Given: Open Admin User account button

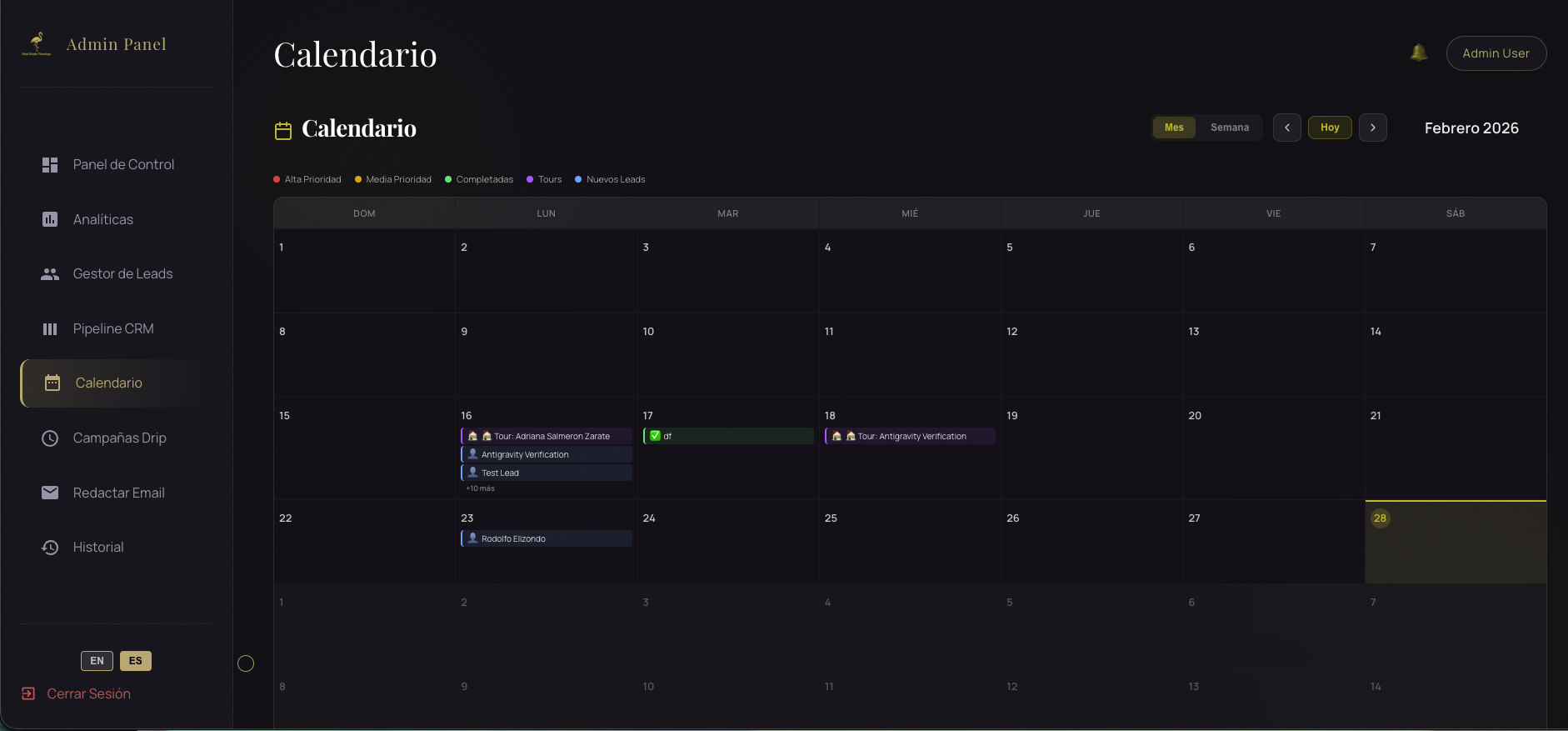Looking at the screenshot, I should [x=1496, y=53].
